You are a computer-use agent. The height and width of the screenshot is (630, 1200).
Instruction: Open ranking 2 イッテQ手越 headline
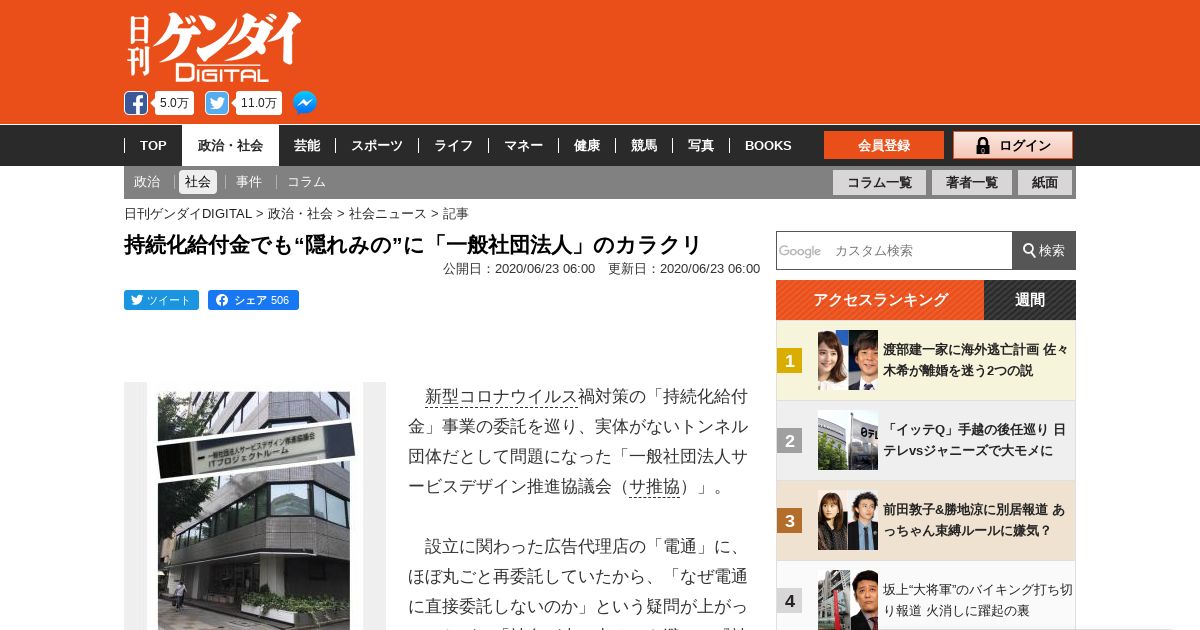(975, 440)
